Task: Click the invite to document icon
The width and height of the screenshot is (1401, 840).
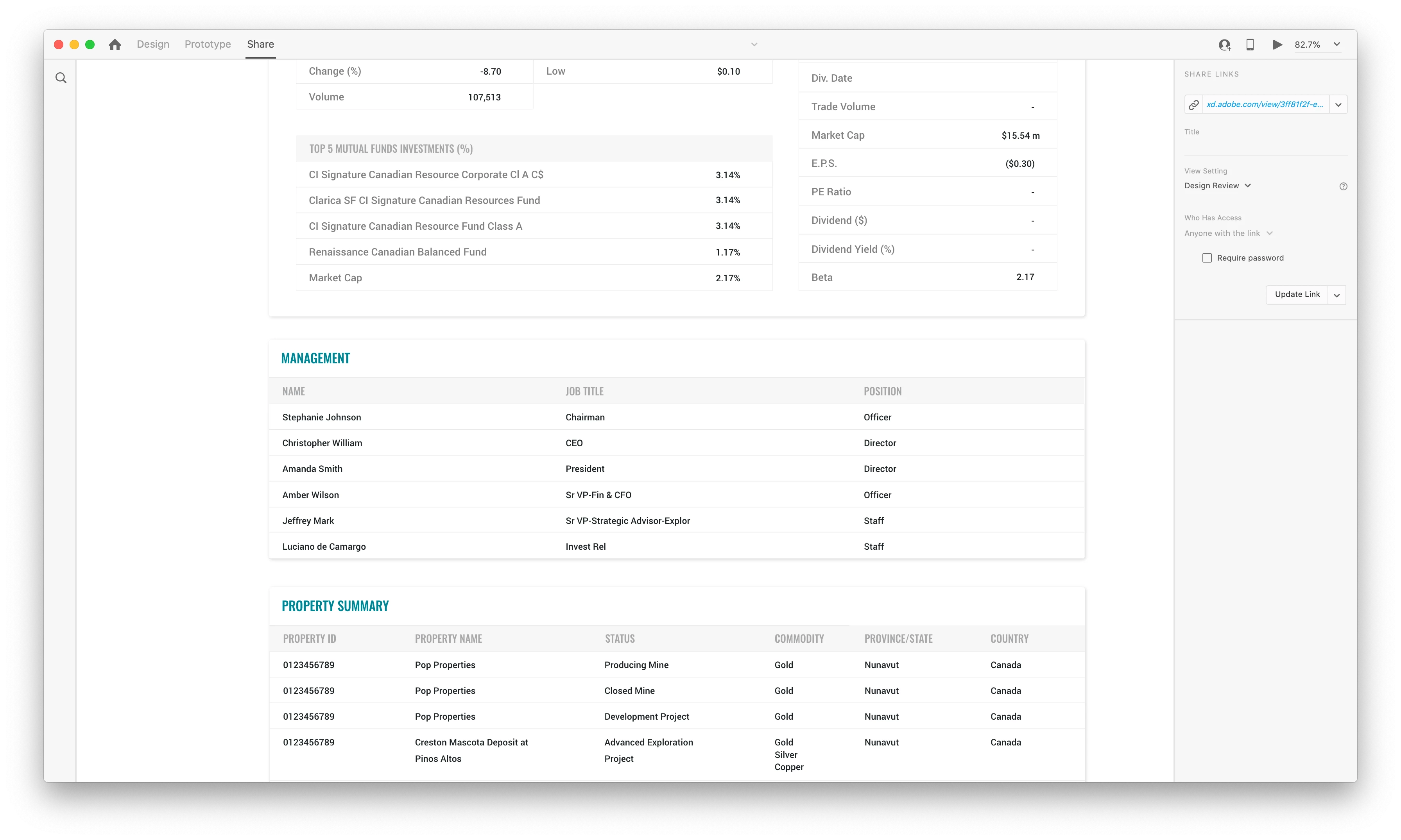Action: (x=1224, y=45)
